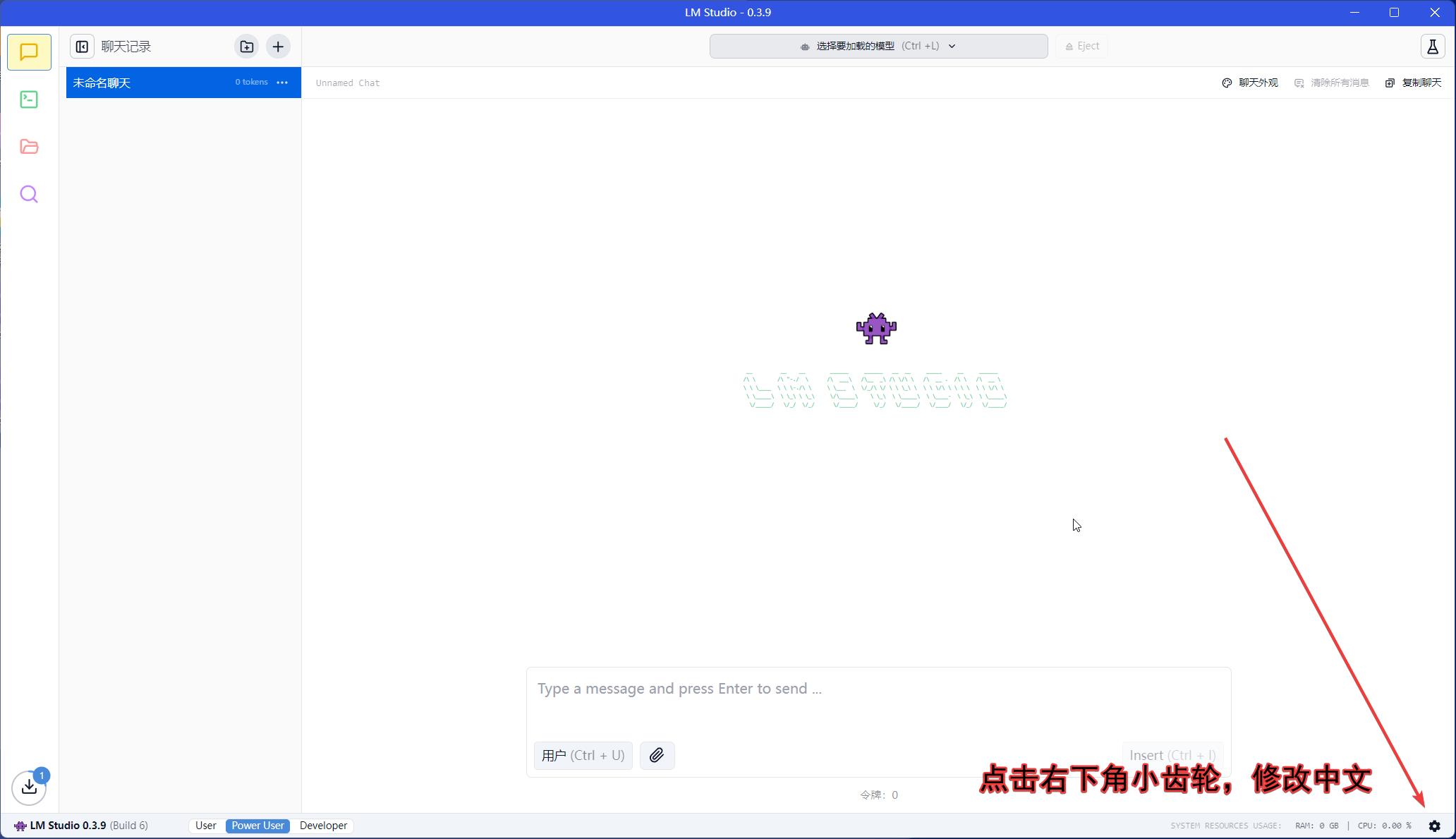Open the flask advanced settings panel

tap(1433, 47)
